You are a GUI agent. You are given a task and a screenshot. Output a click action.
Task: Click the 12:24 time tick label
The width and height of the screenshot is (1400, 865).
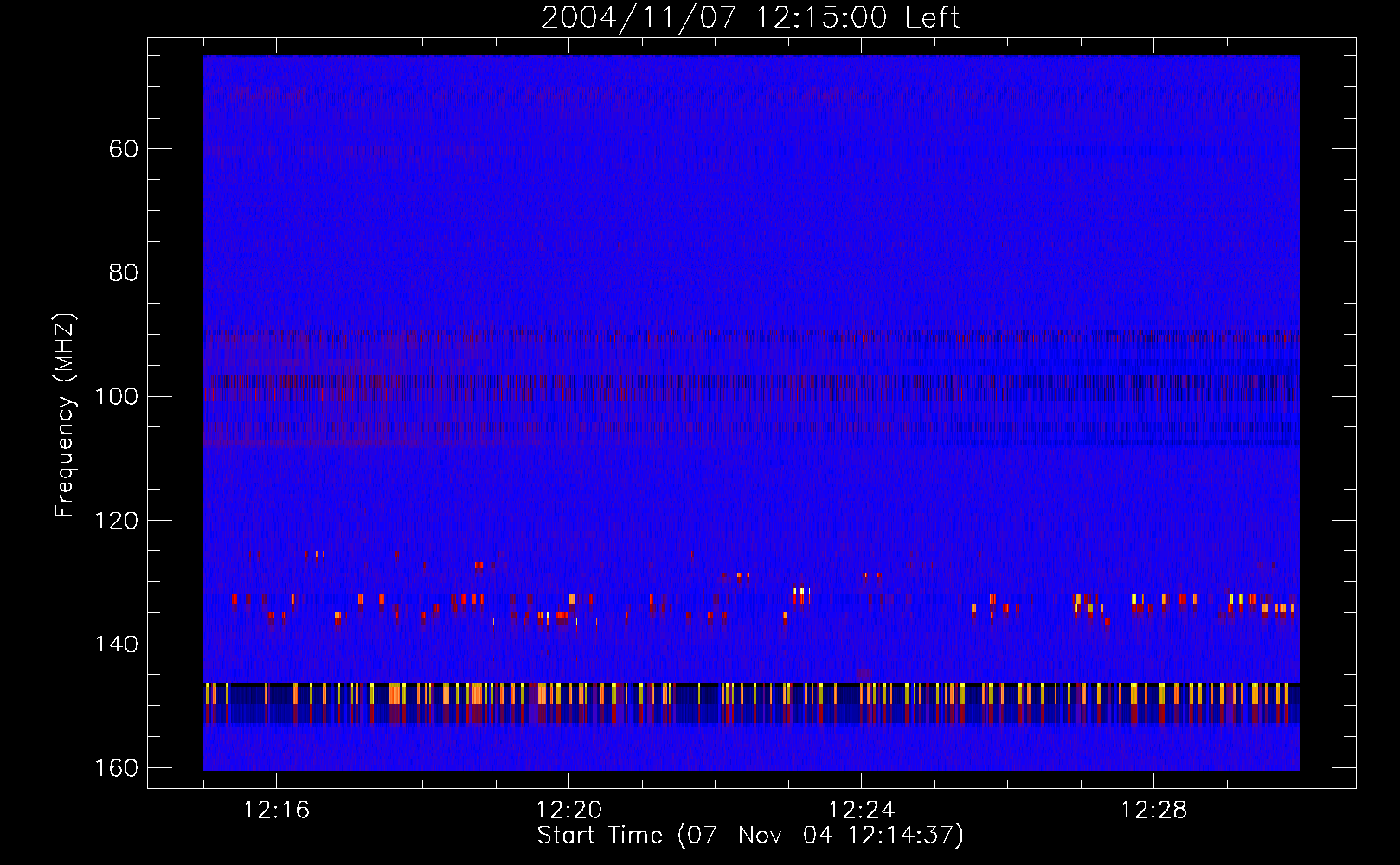(861, 810)
